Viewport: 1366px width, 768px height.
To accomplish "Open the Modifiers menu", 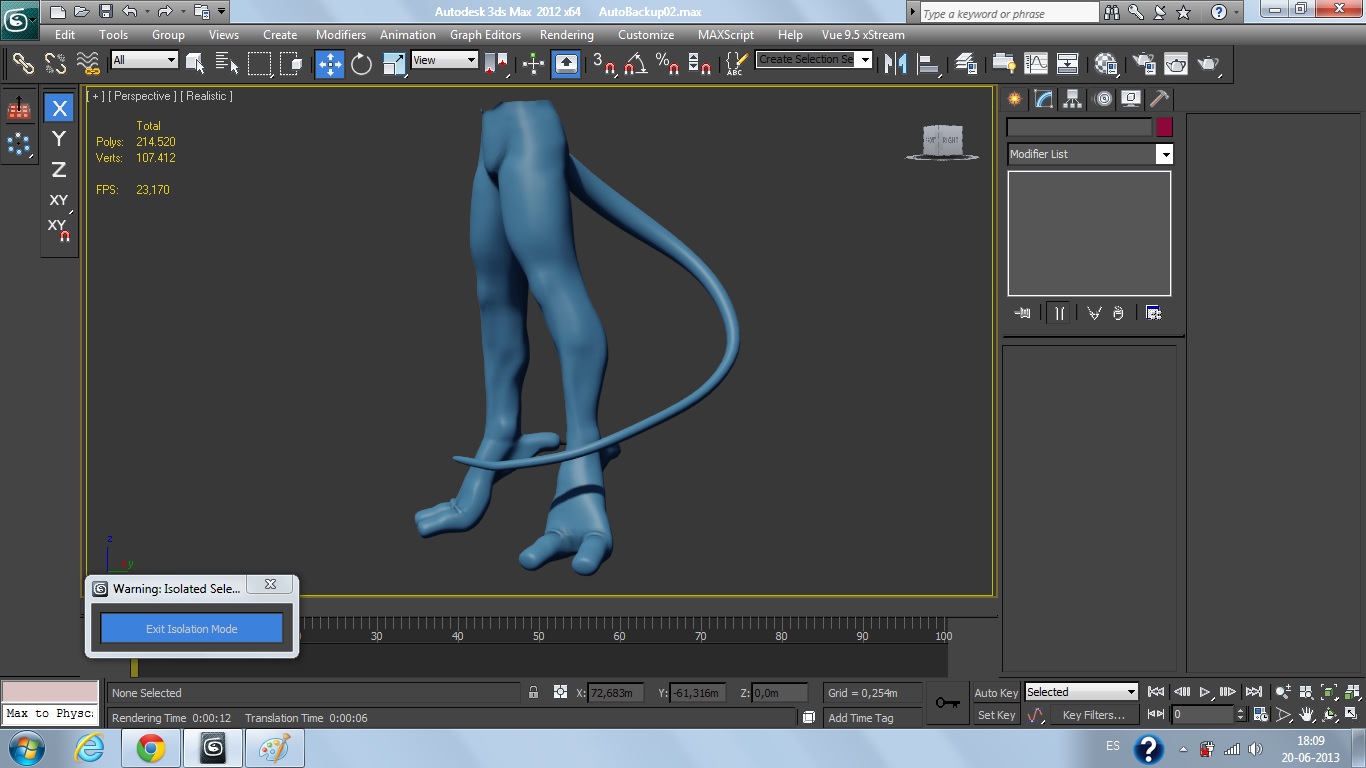I will (341, 34).
